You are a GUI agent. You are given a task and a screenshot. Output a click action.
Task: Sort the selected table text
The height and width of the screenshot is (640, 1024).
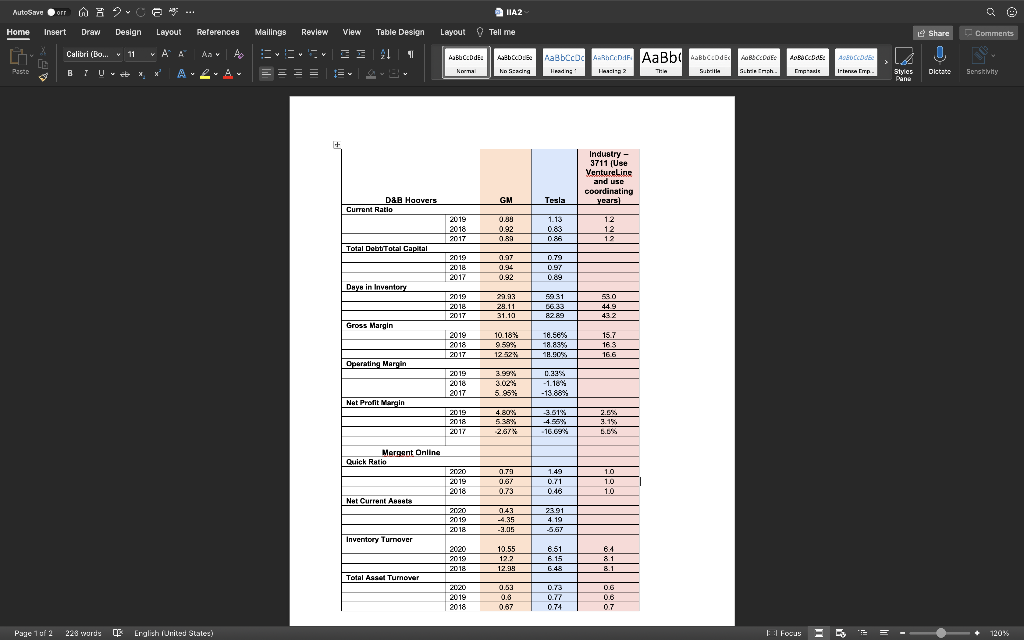pos(385,54)
